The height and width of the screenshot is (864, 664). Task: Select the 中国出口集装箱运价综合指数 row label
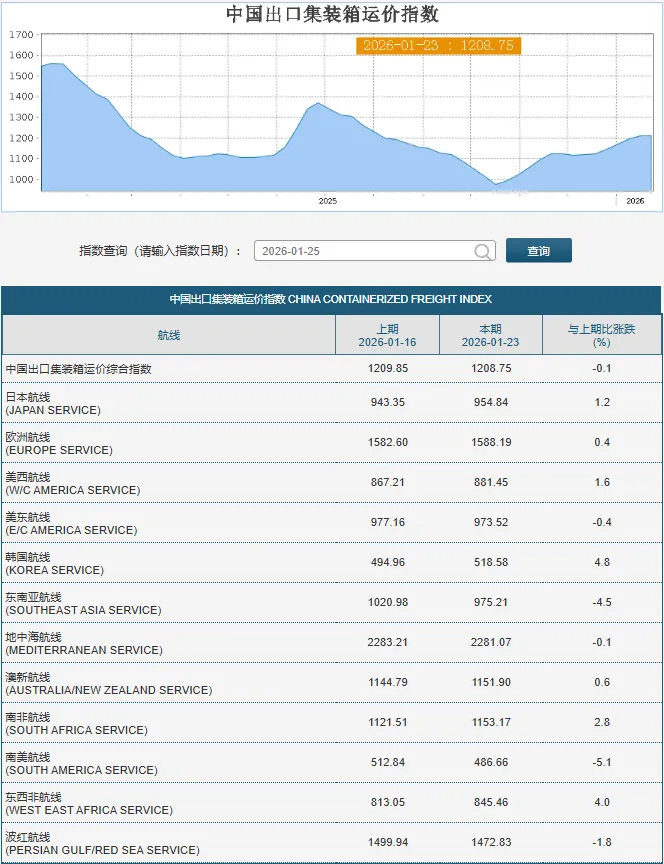coord(79,369)
